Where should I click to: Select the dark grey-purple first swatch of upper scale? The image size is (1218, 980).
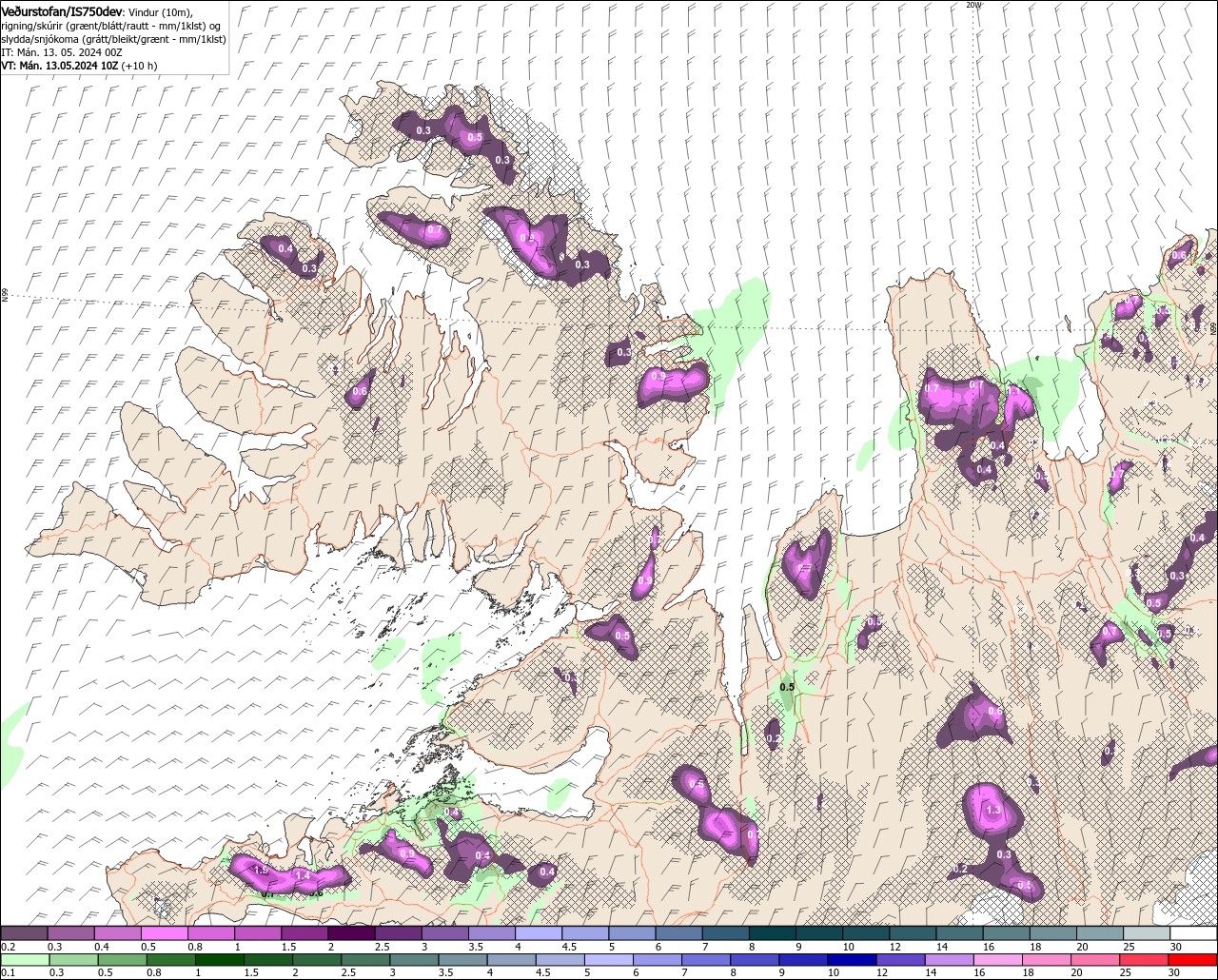23,933
